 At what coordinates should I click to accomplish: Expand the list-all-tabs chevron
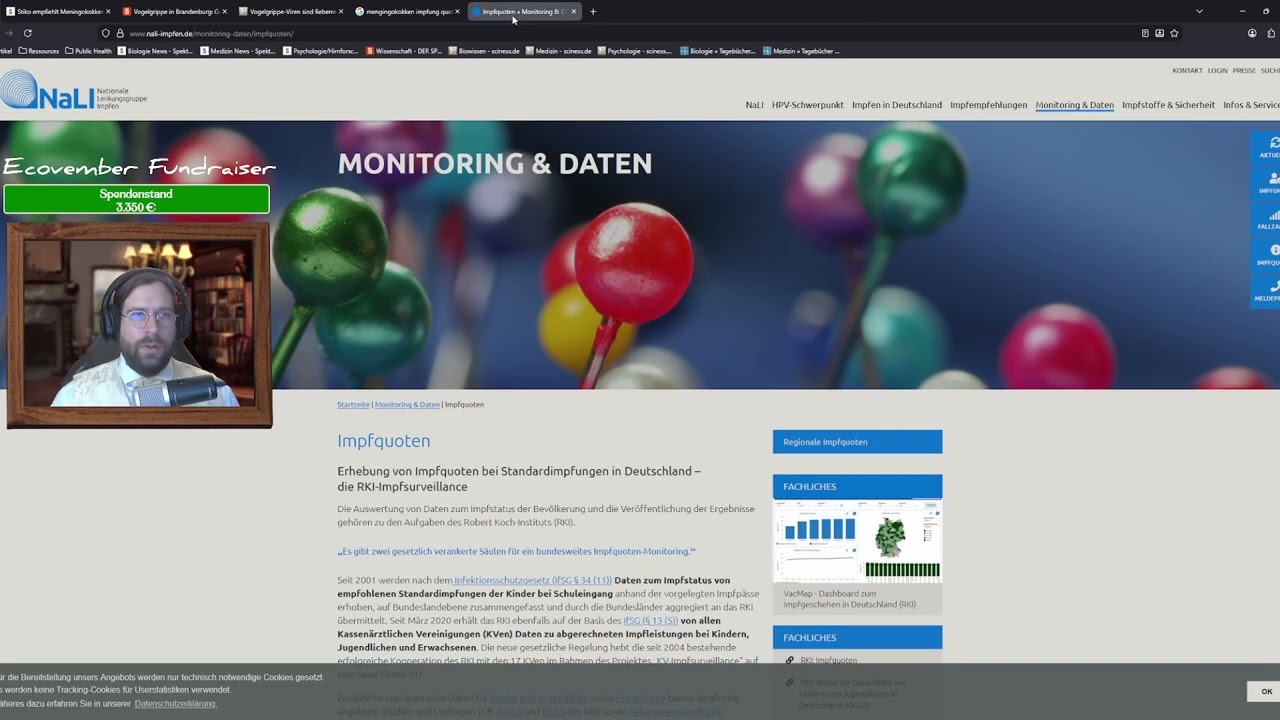coord(1199,12)
